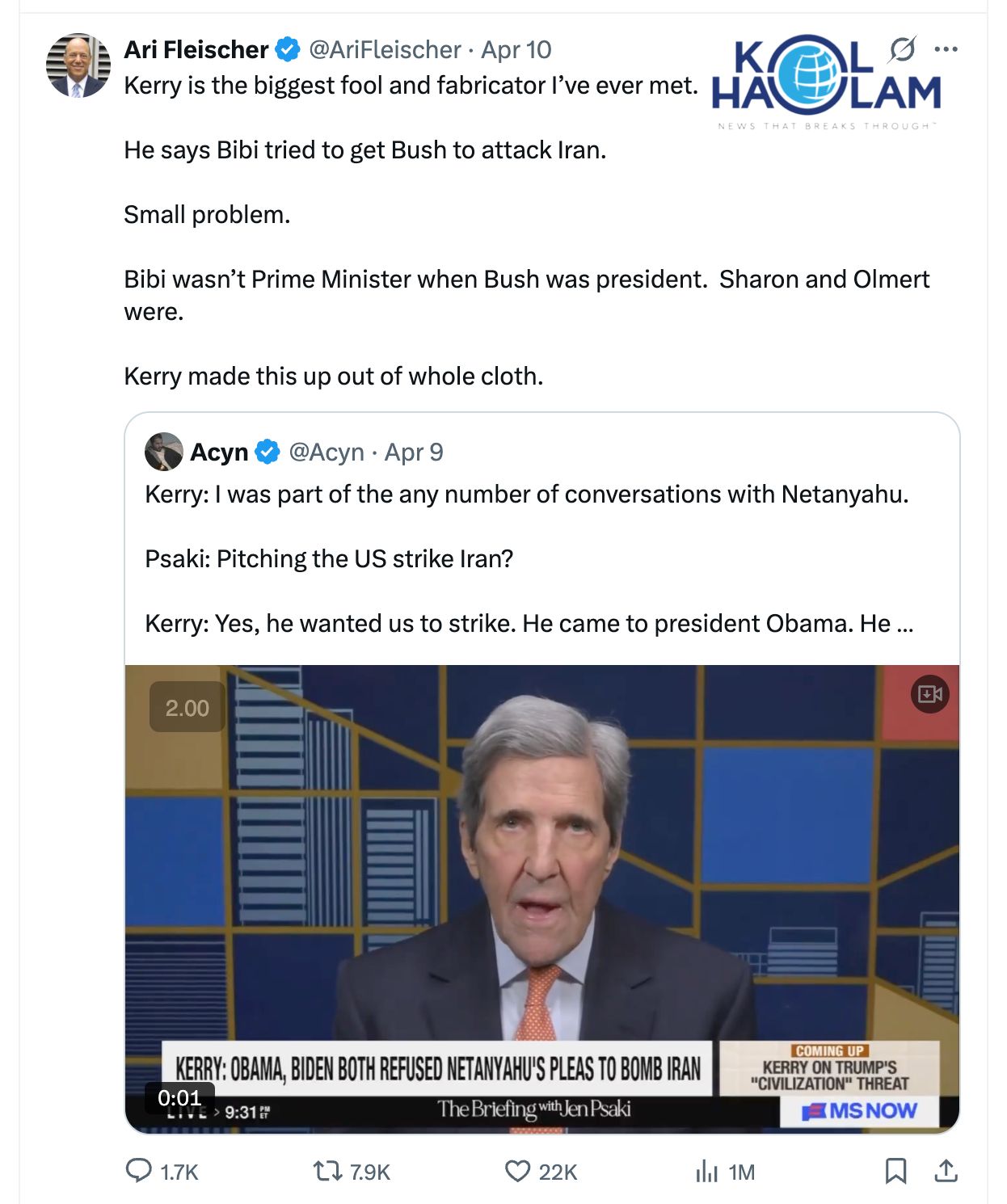Click the Apr 10 timestamp
1007x1204 pixels.
[x=516, y=50]
